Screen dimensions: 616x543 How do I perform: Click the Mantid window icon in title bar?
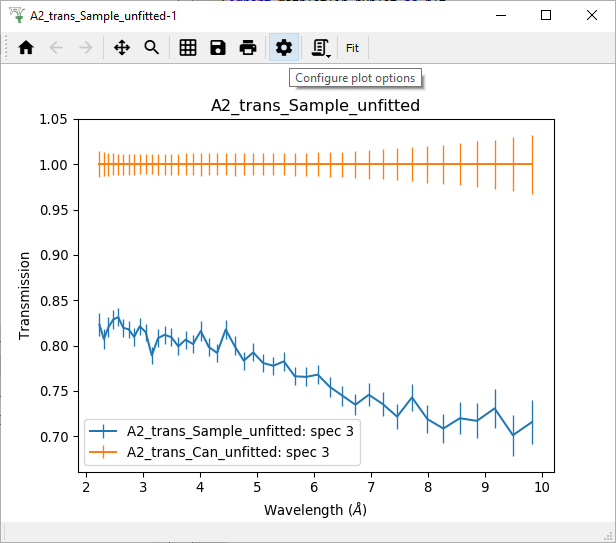pyautogui.click(x=15, y=15)
